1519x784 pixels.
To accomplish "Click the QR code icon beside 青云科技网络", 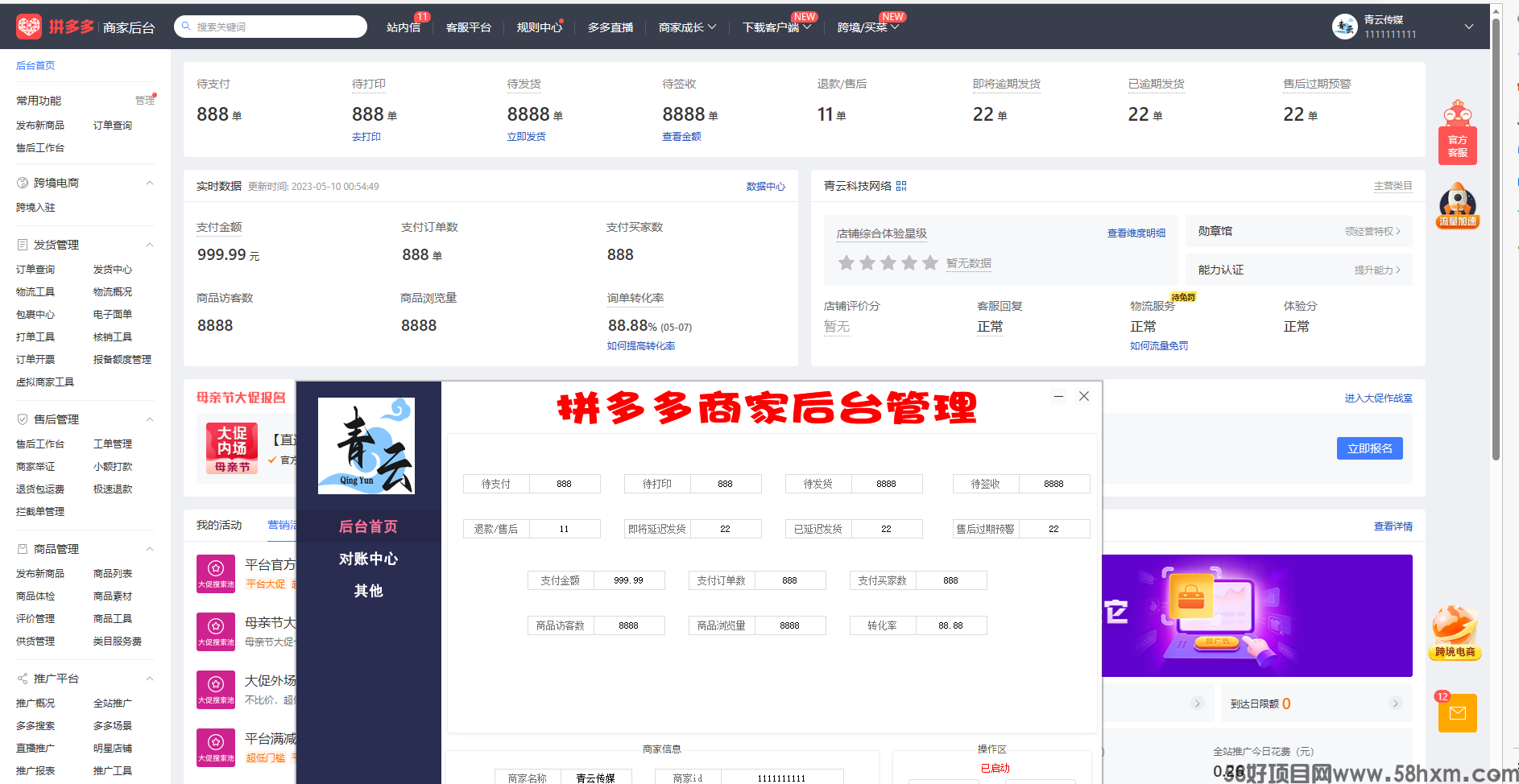I will point(901,186).
